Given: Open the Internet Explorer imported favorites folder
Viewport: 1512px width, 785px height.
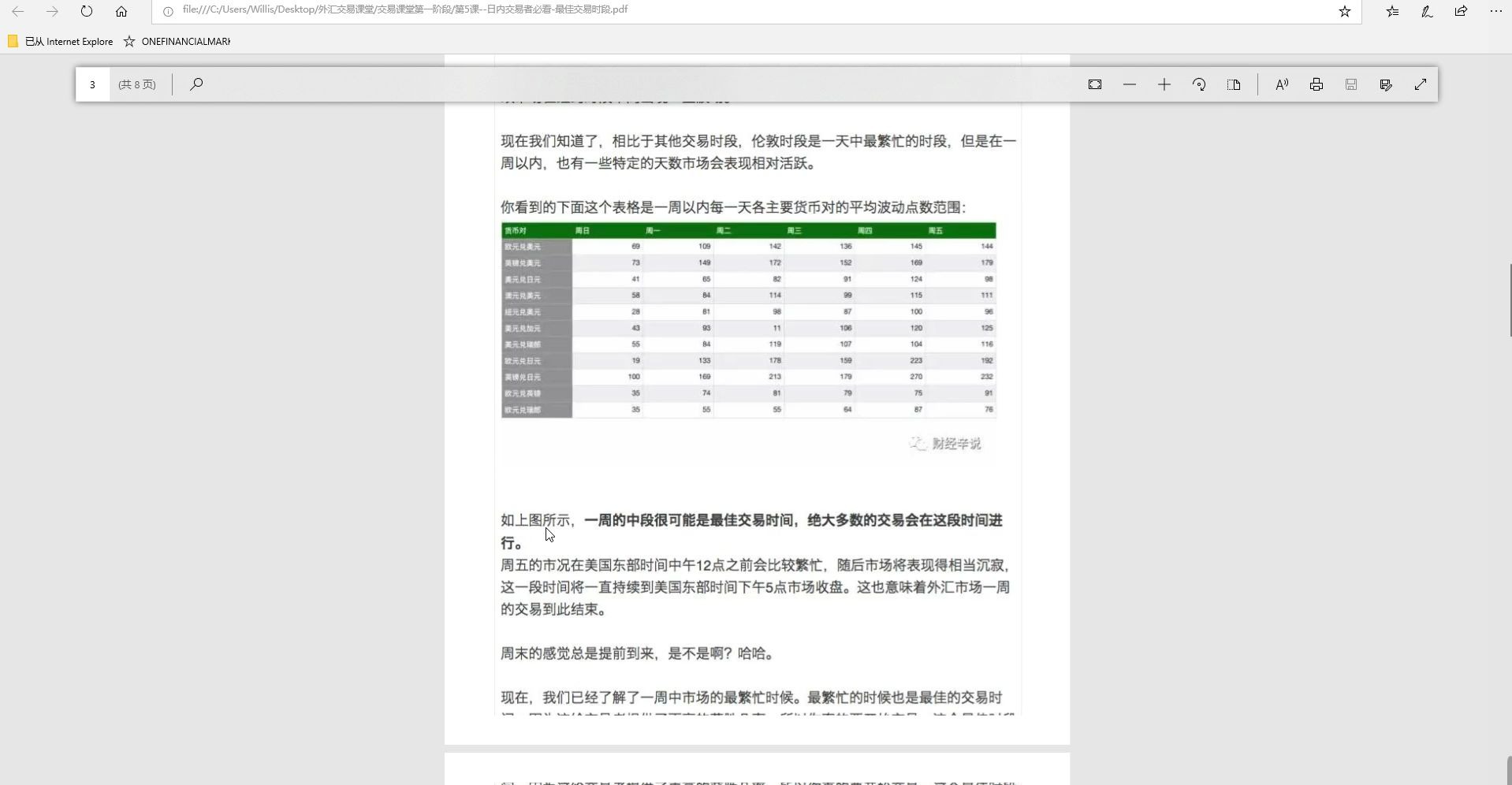Looking at the screenshot, I should point(61,41).
